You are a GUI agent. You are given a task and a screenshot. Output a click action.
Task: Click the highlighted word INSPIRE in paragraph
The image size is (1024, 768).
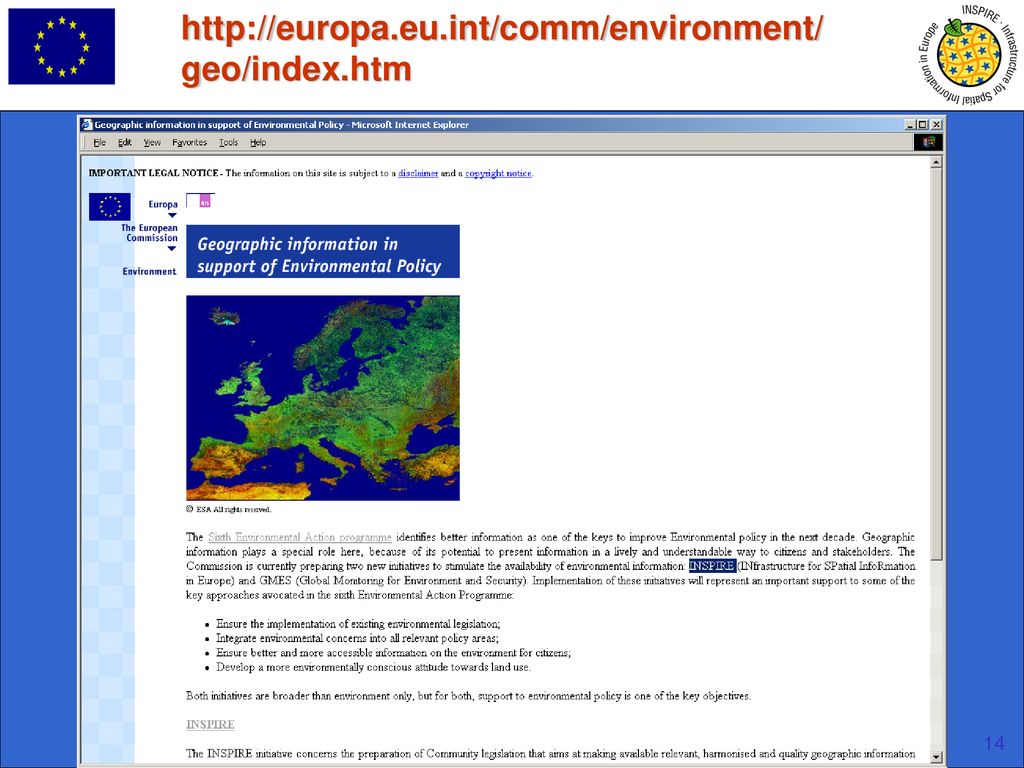pyautogui.click(x=712, y=566)
